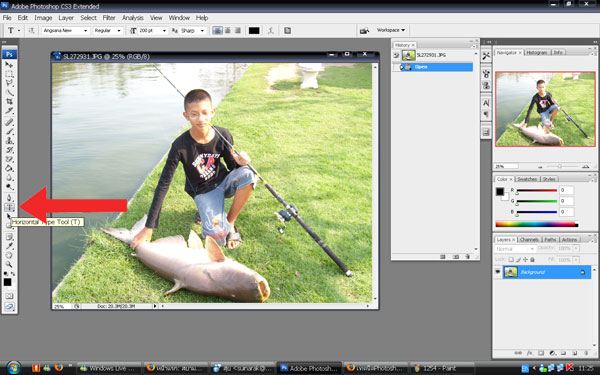This screenshot has height=375, width=600.
Task: Select the Horizontal Type tool
Action: tap(9, 207)
